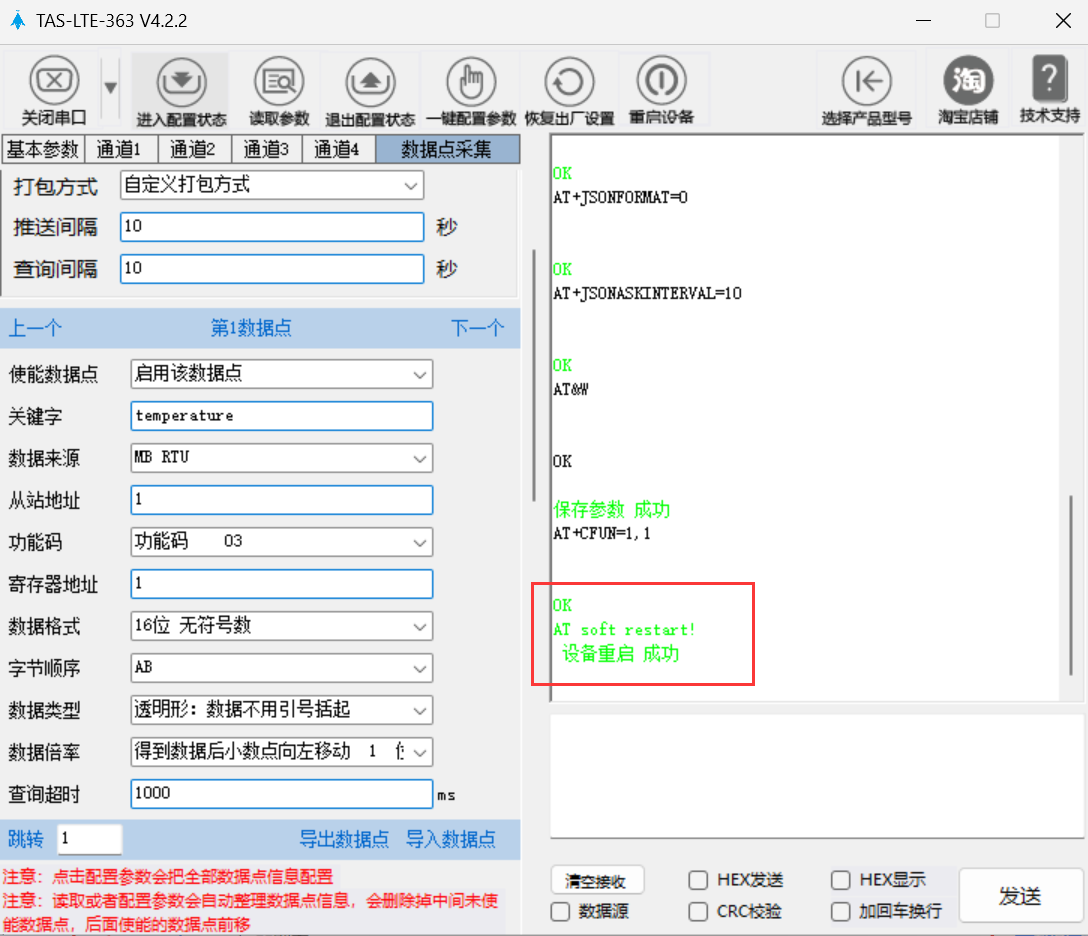The width and height of the screenshot is (1088, 936).
Task: Enable the HEX发送 checkbox
Action: point(699,881)
